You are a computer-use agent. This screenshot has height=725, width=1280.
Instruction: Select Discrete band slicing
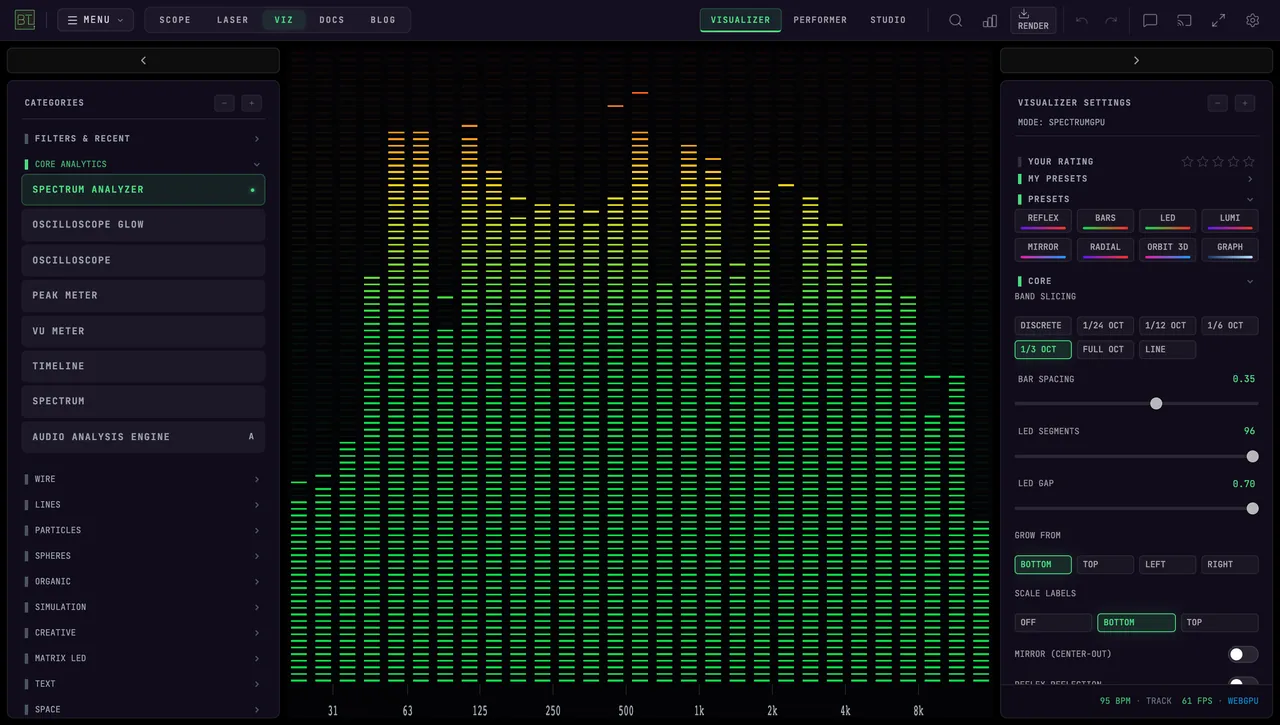pos(1043,325)
